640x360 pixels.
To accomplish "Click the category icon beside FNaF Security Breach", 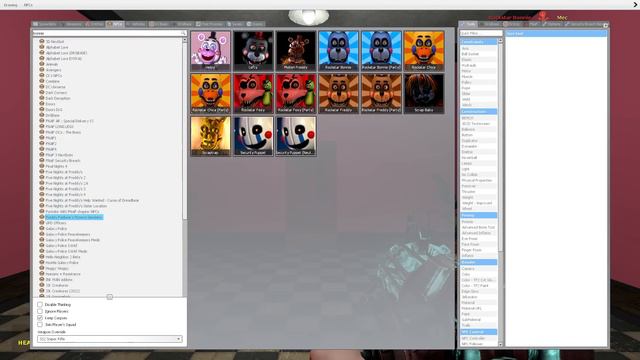I will 42,160.
